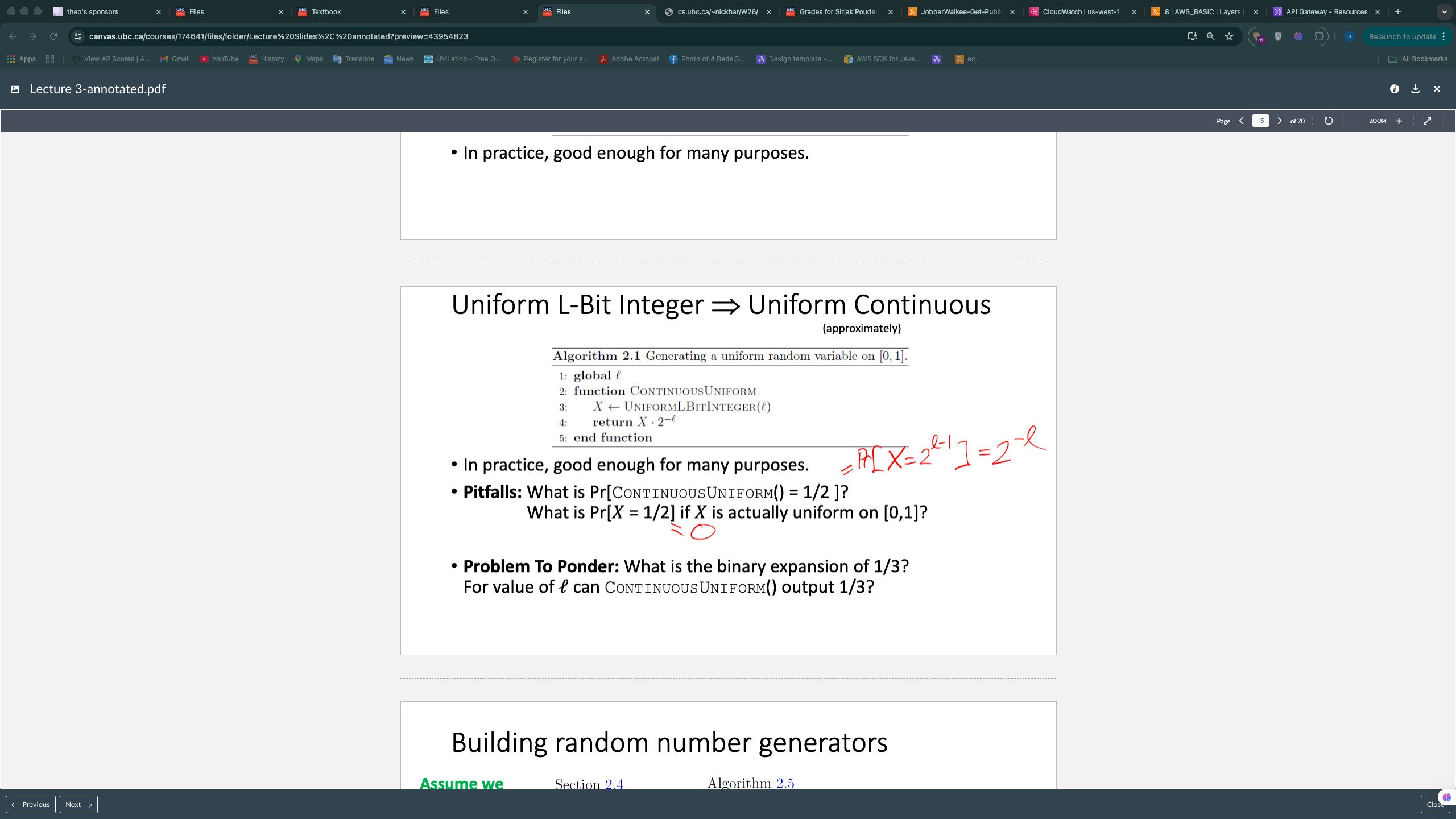This screenshot has width=1456, height=819.
Task: Click the Next file button
Action: click(x=78, y=804)
